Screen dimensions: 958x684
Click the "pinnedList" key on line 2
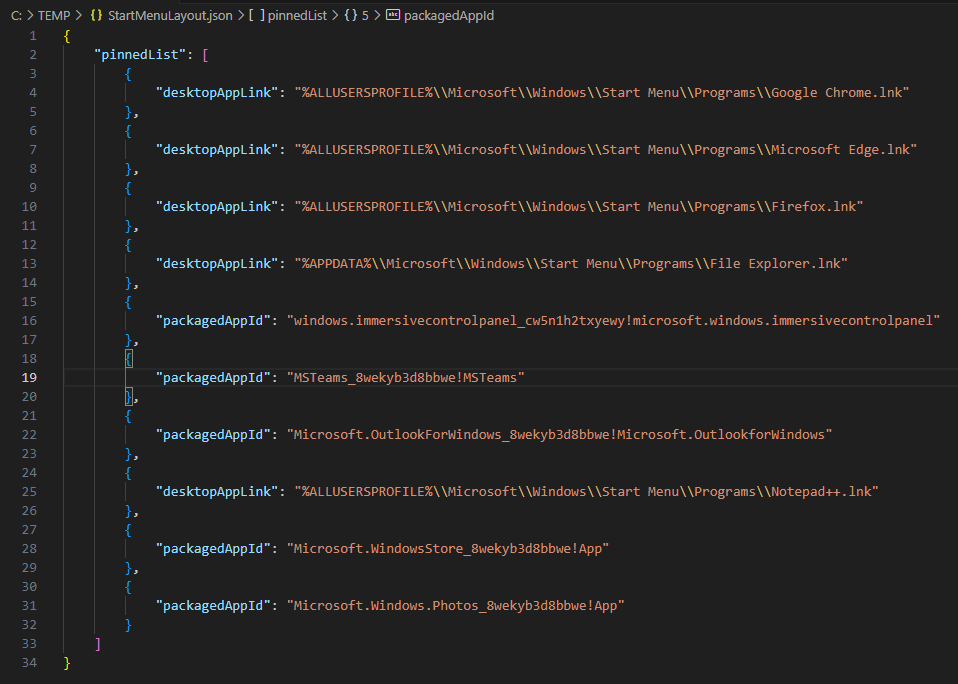144,54
